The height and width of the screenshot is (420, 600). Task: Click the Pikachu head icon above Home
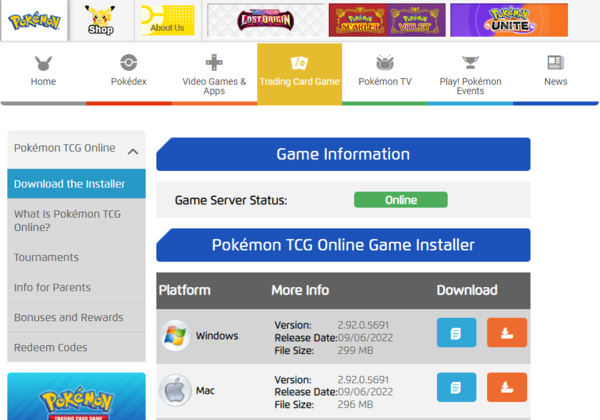43,63
